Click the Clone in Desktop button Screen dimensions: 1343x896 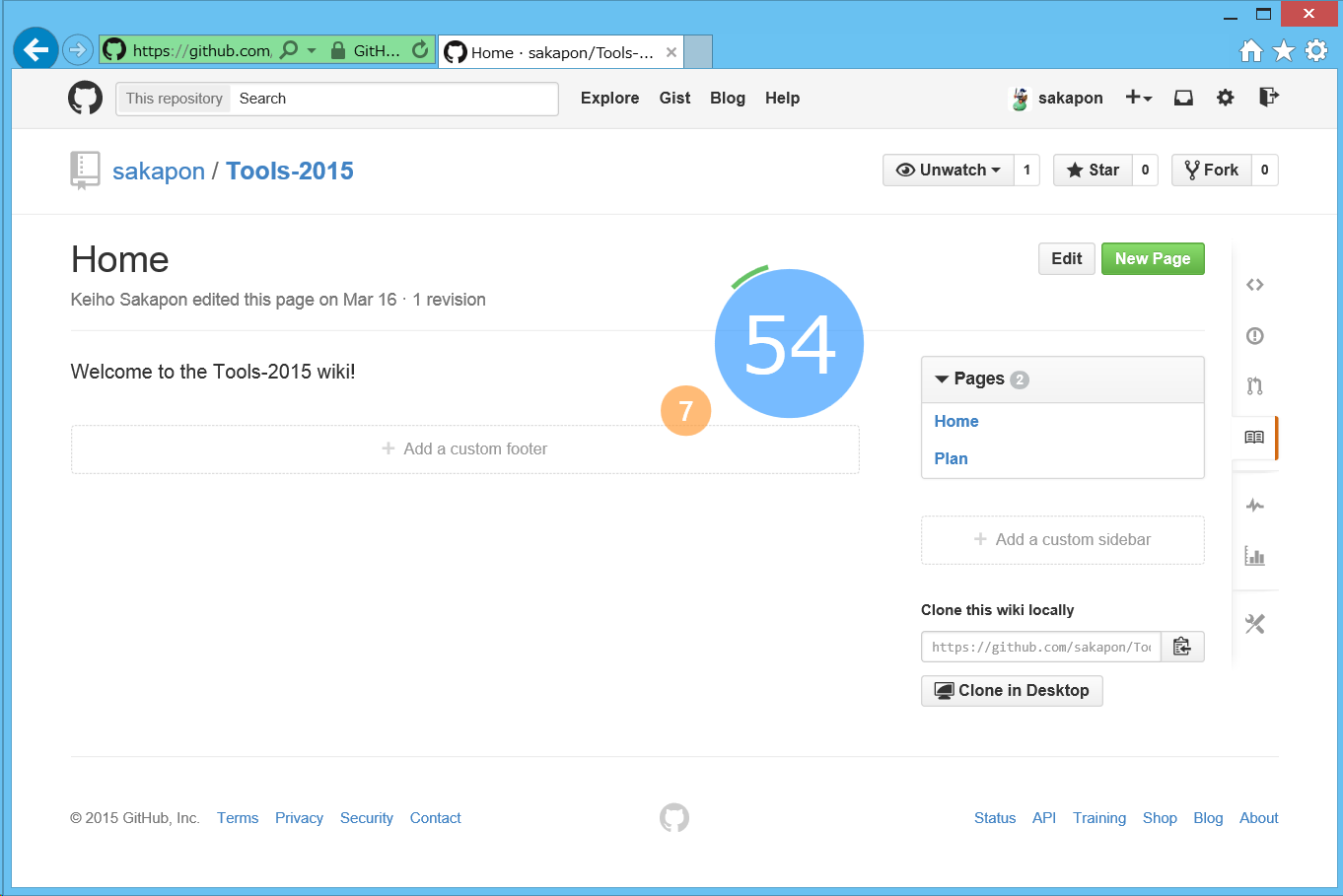[x=1012, y=690]
